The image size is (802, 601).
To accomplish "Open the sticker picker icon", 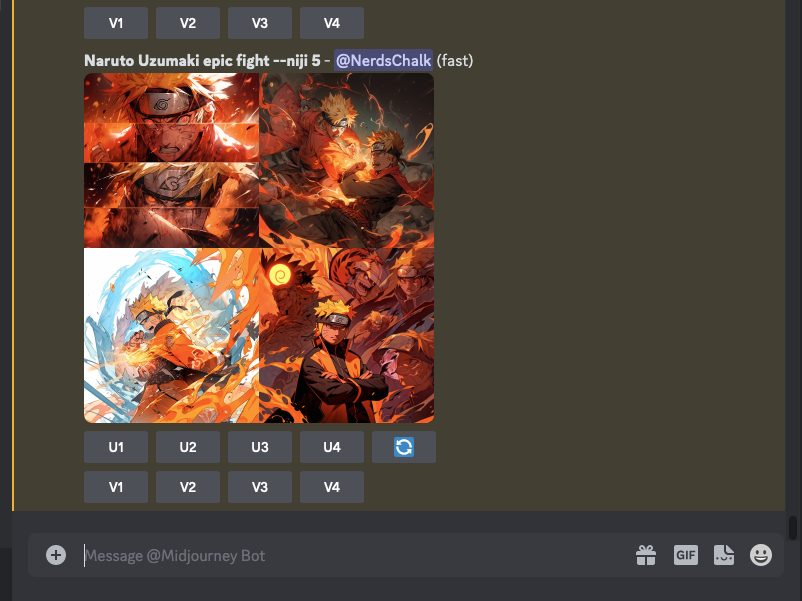I will pyautogui.click(x=724, y=555).
